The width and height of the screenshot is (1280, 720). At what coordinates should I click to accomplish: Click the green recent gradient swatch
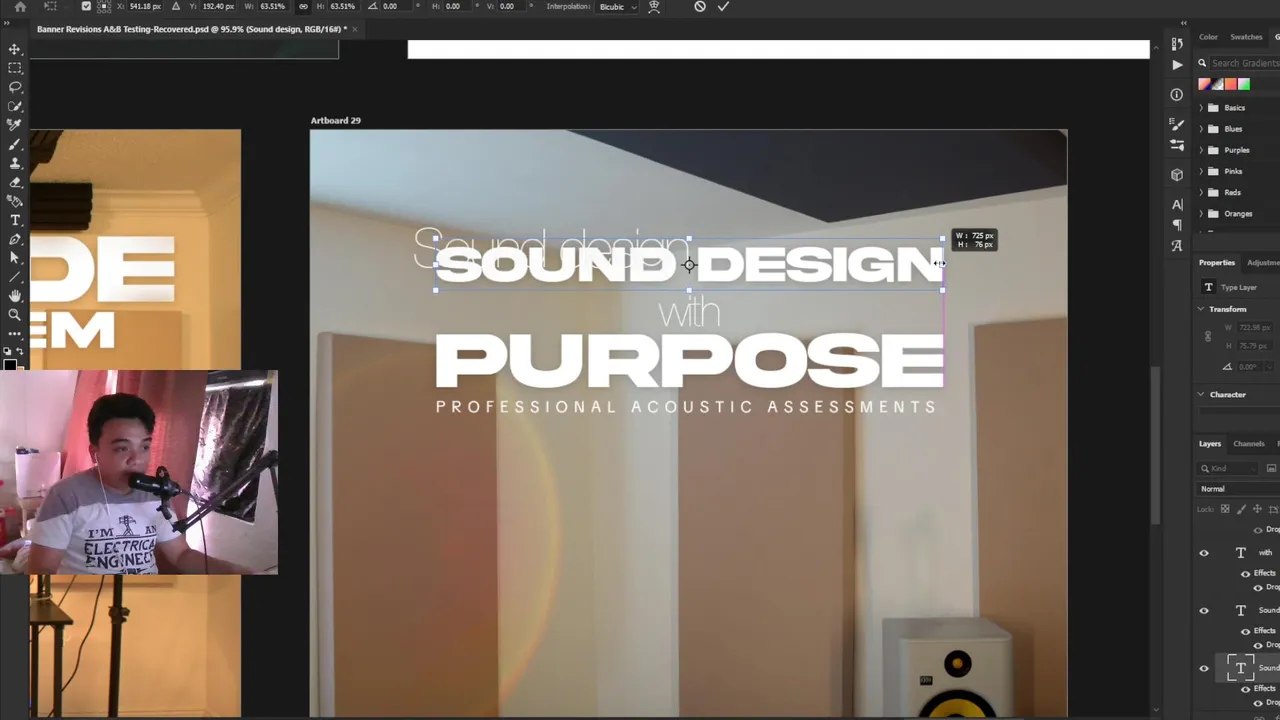1244,85
